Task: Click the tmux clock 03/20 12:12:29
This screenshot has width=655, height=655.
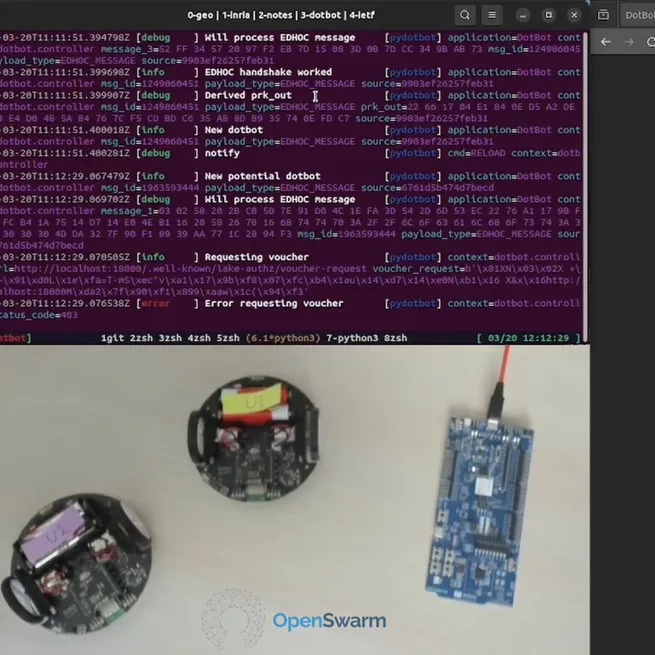Action: (528, 338)
